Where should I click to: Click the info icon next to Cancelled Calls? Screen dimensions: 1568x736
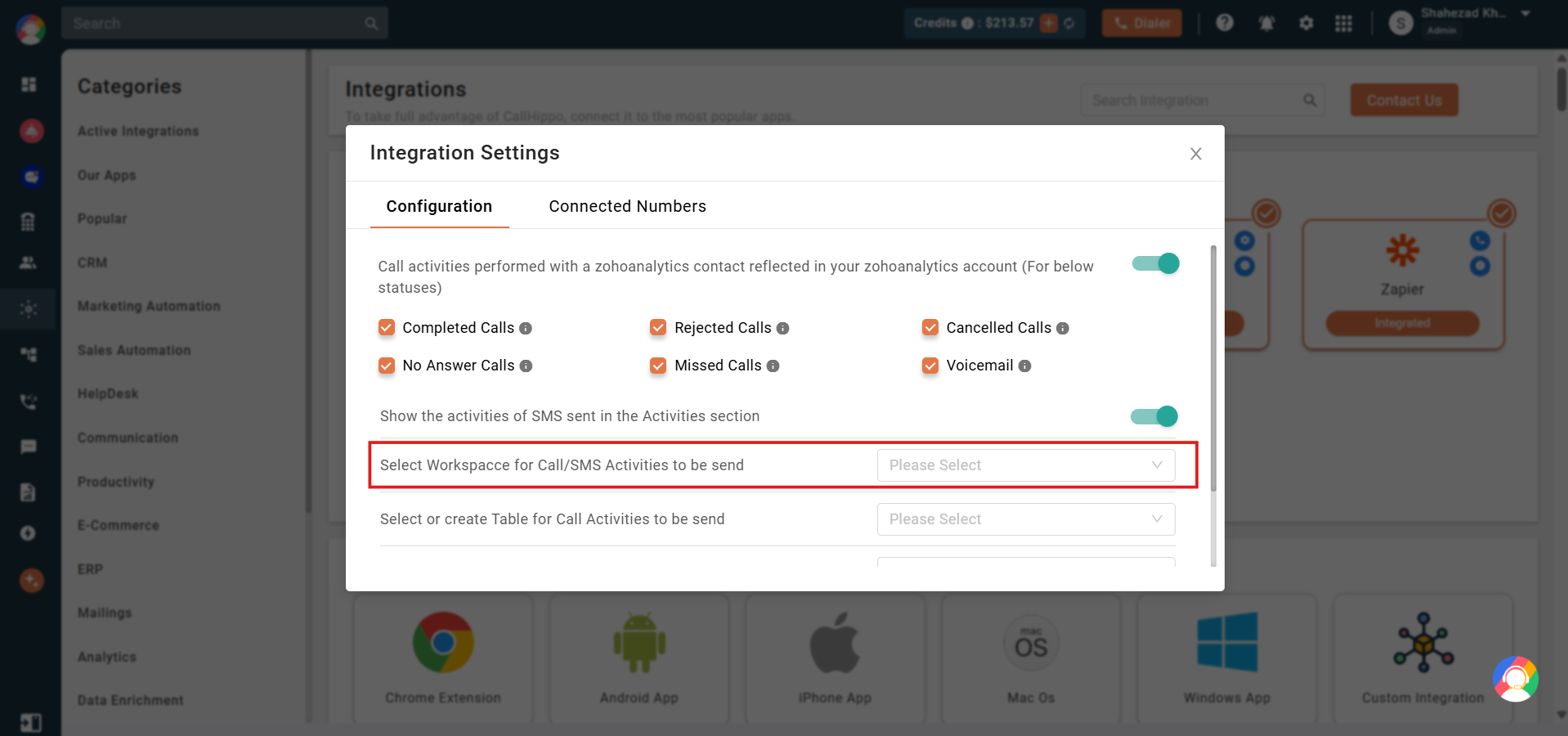click(1063, 328)
